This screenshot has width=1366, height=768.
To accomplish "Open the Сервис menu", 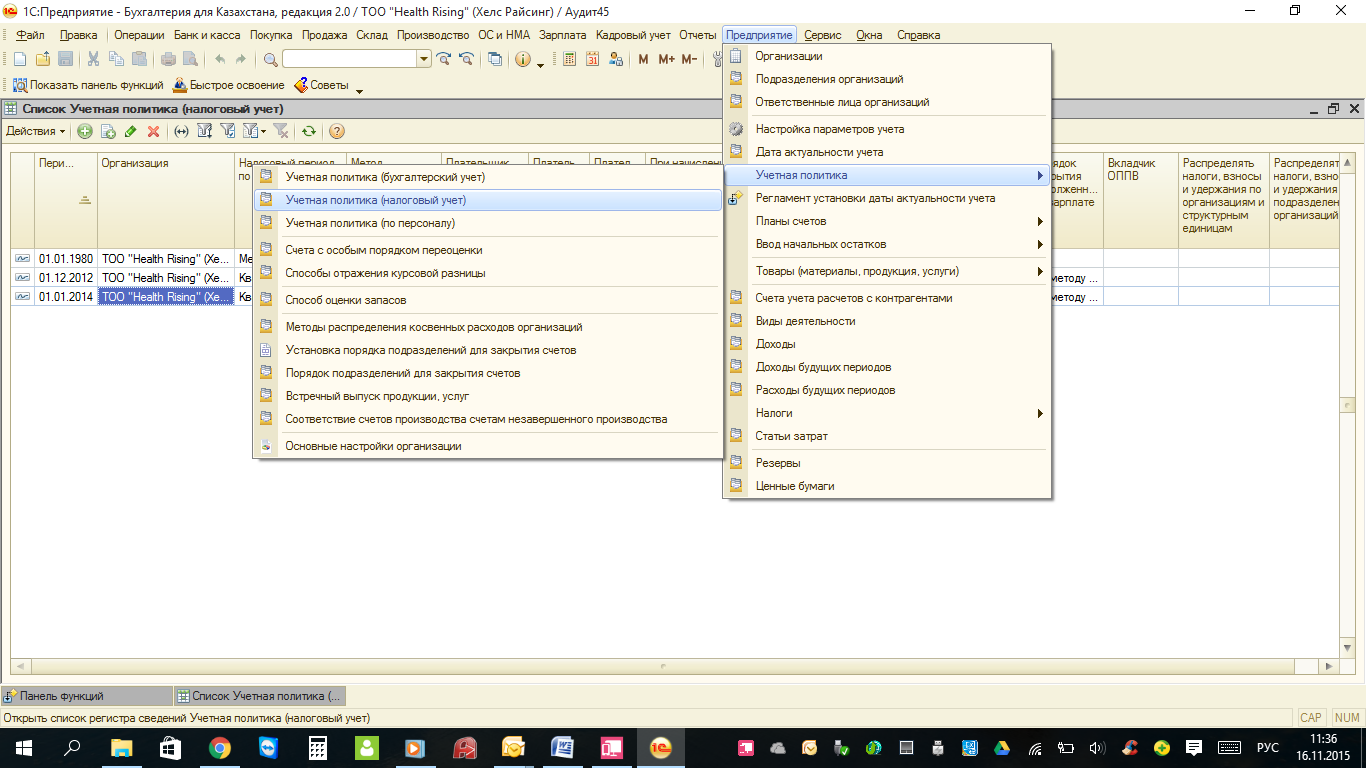I will [823, 35].
